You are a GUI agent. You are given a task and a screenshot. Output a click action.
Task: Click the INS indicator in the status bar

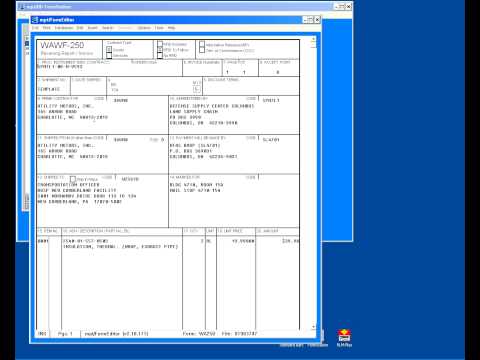(x=42, y=333)
